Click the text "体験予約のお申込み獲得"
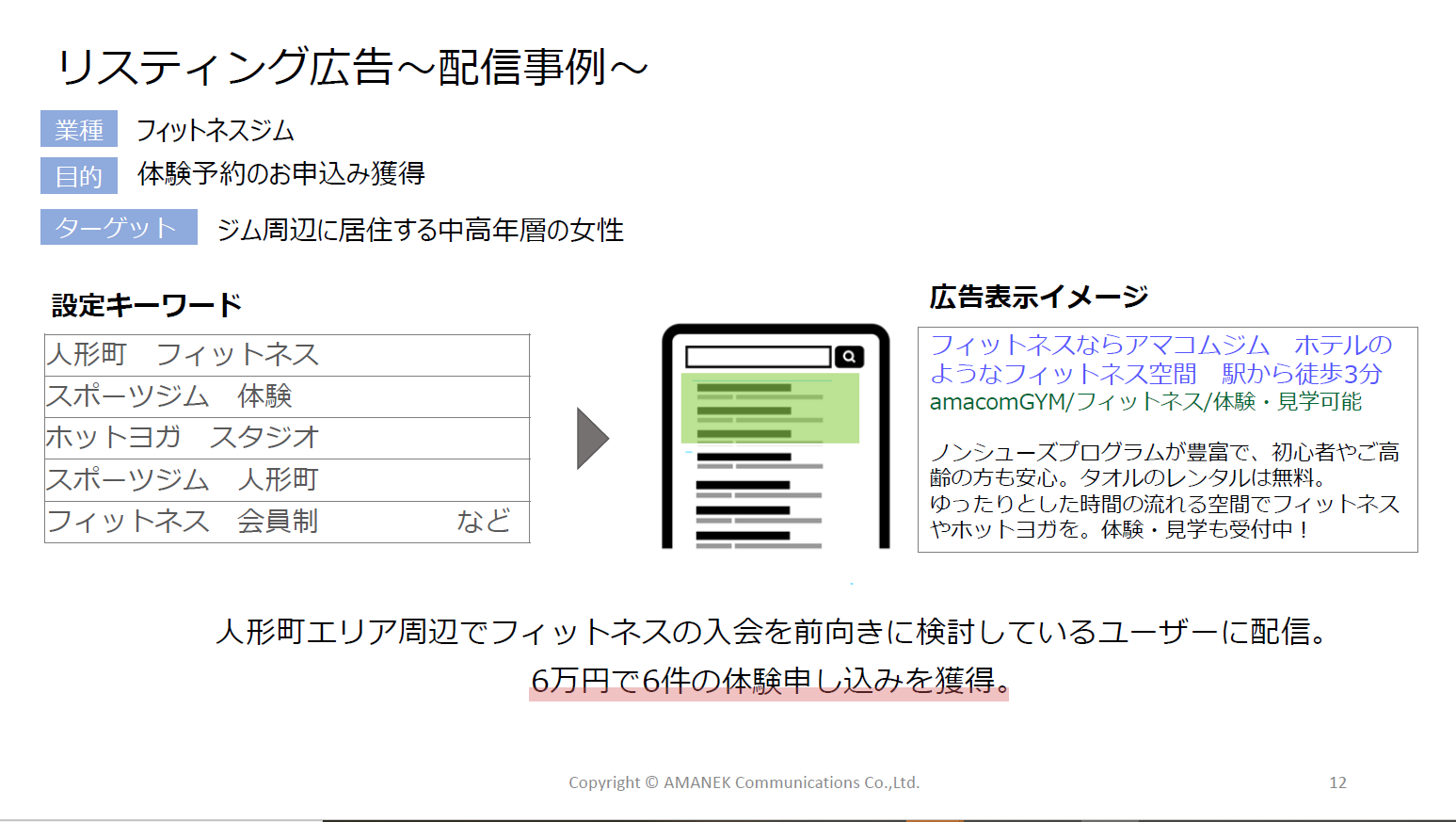The width and height of the screenshot is (1456, 822). point(280,173)
